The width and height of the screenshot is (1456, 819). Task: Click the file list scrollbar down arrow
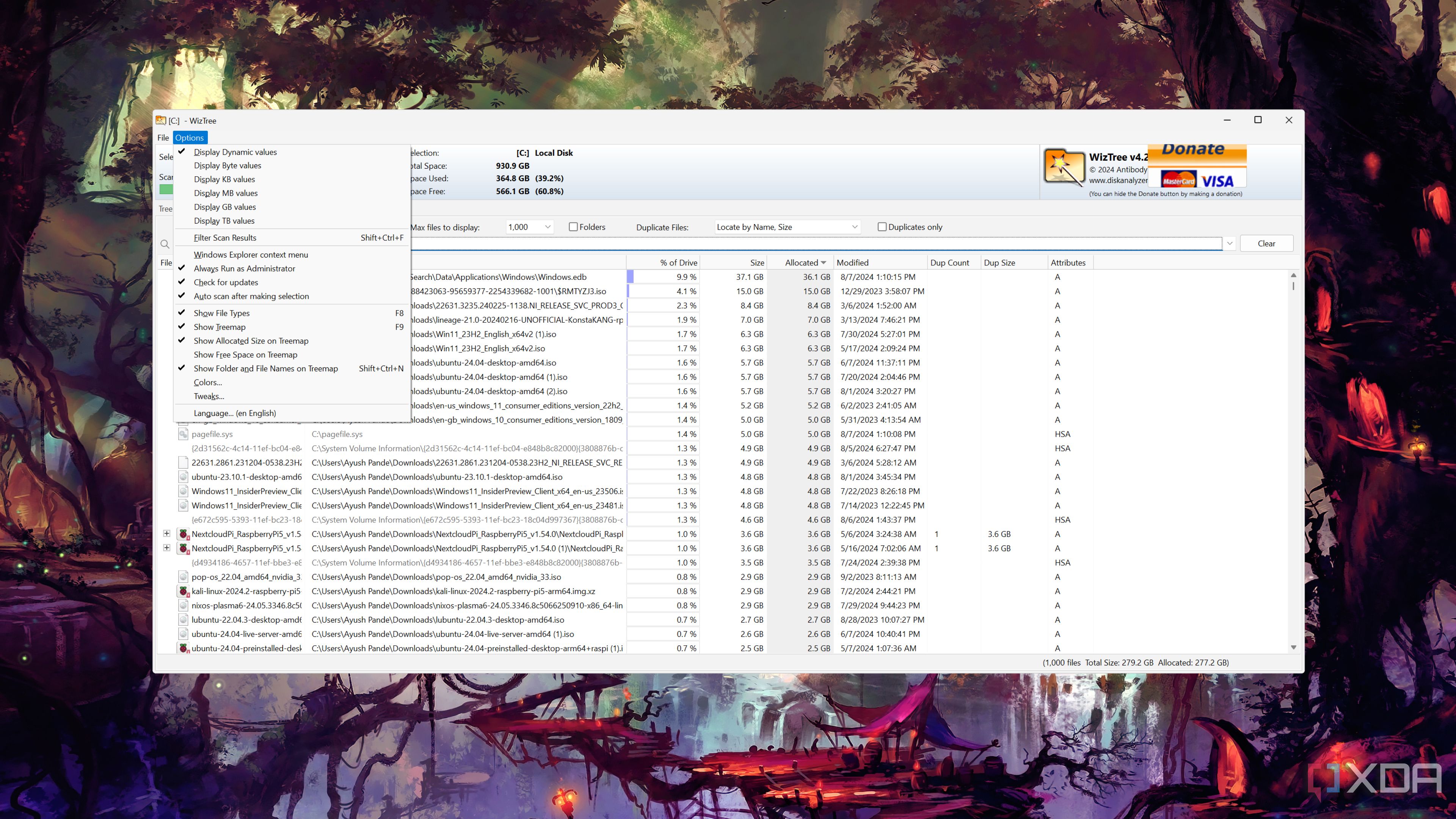click(1293, 648)
